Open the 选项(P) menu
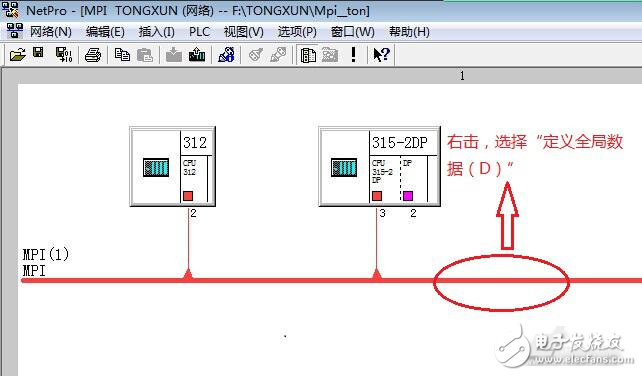This screenshot has height=376, width=642. point(297,32)
